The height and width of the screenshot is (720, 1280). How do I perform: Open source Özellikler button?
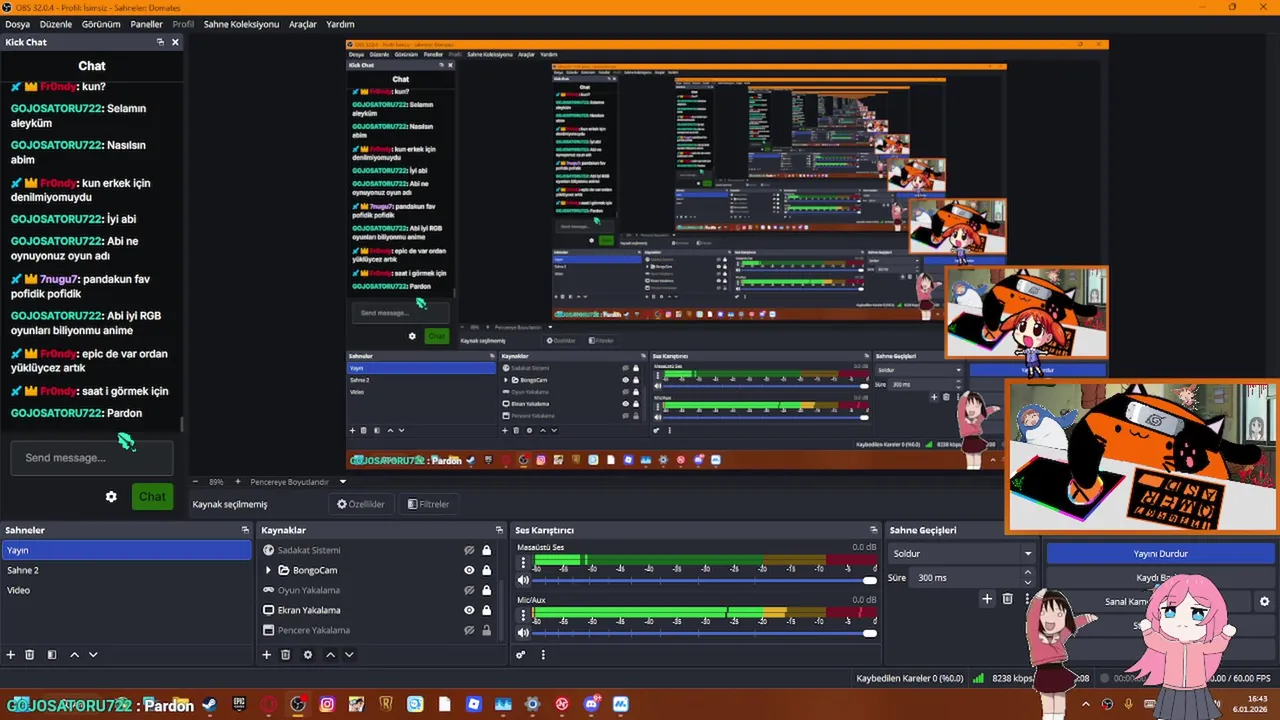point(361,504)
